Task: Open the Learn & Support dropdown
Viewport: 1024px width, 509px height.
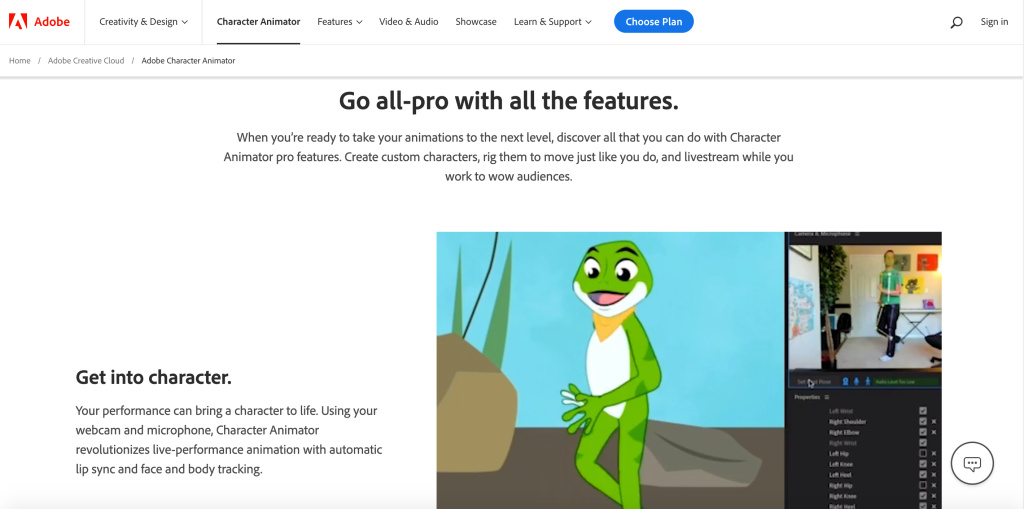Action: tap(552, 22)
